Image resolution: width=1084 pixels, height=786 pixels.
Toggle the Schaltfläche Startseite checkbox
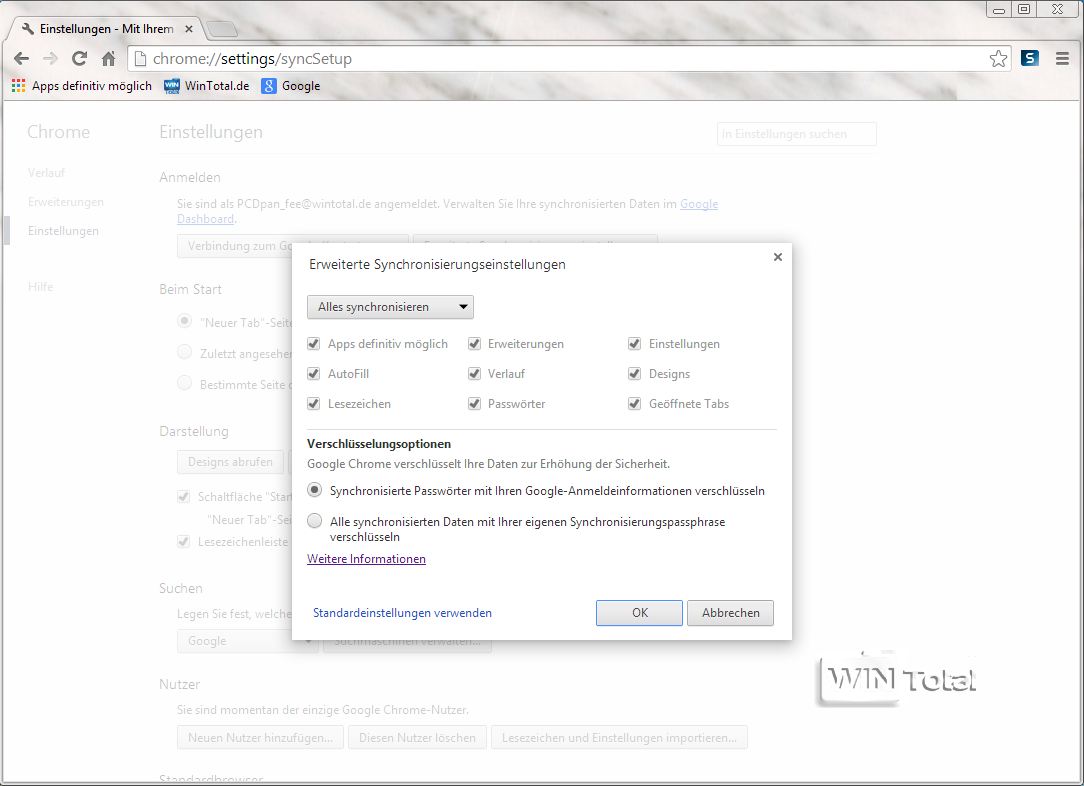click(184, 496)
